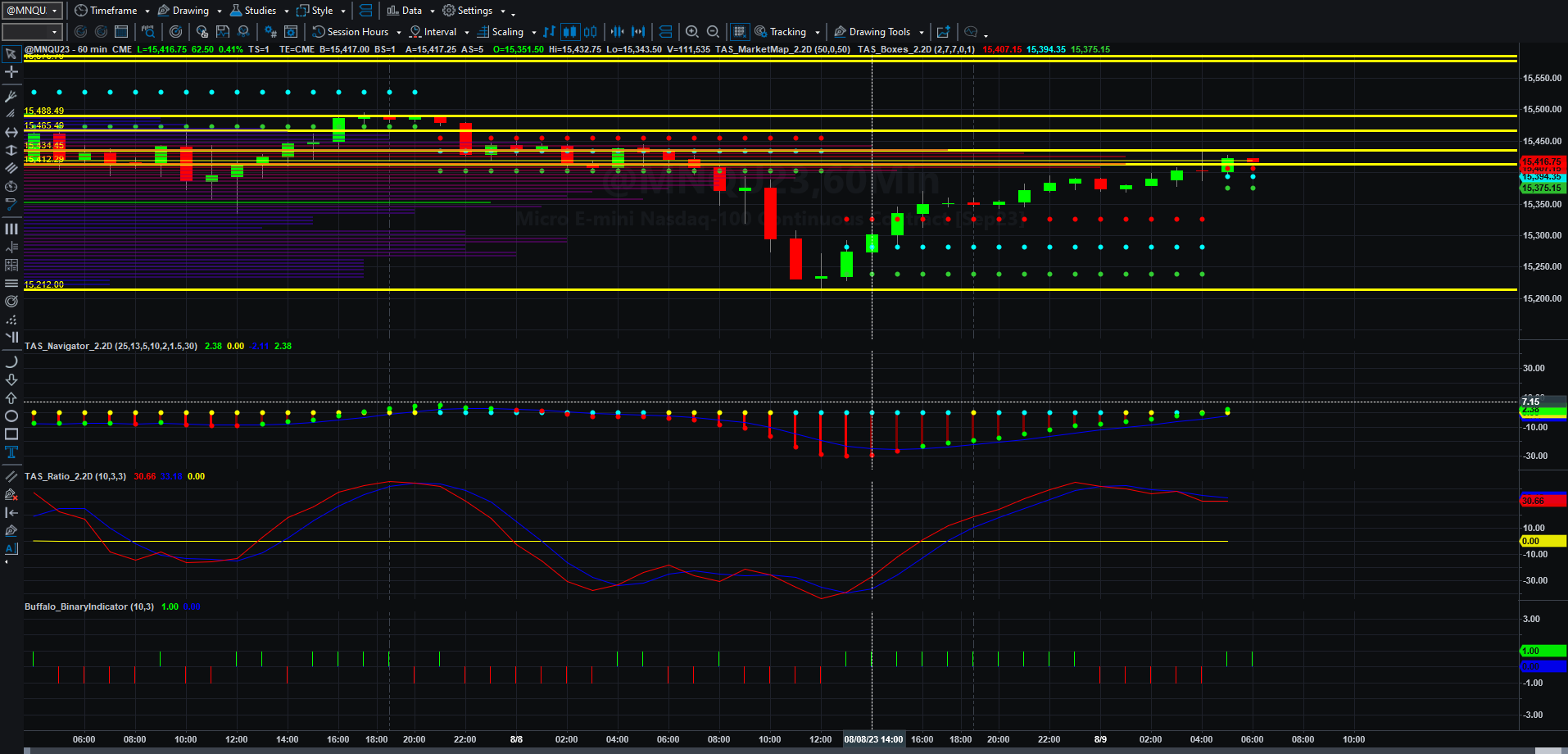Open the Settings menu
This screenshot has height=754, width=1568.
coord(474,11)
